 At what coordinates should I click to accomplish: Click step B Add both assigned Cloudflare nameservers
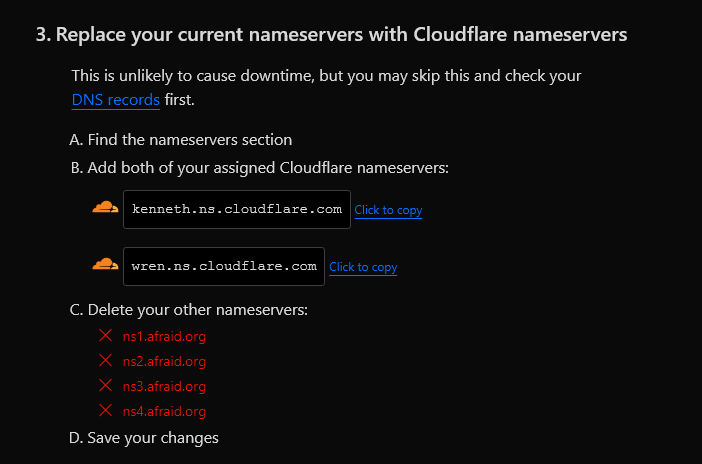pos(260,168)
